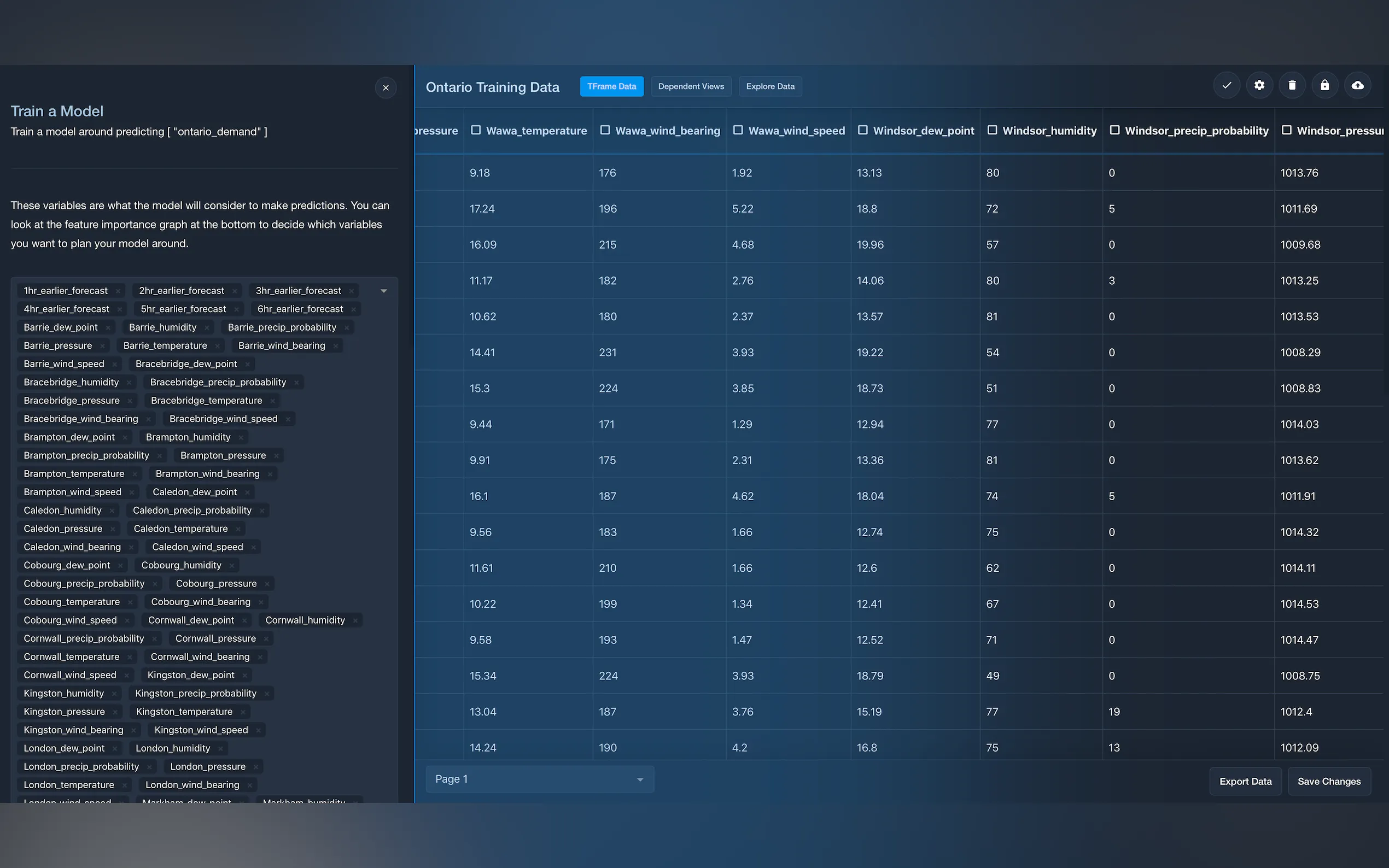Screen dimensions: 1389x868
Task: Click the 1013.76 Windsor pressure cell
Action: [1299, 173]
